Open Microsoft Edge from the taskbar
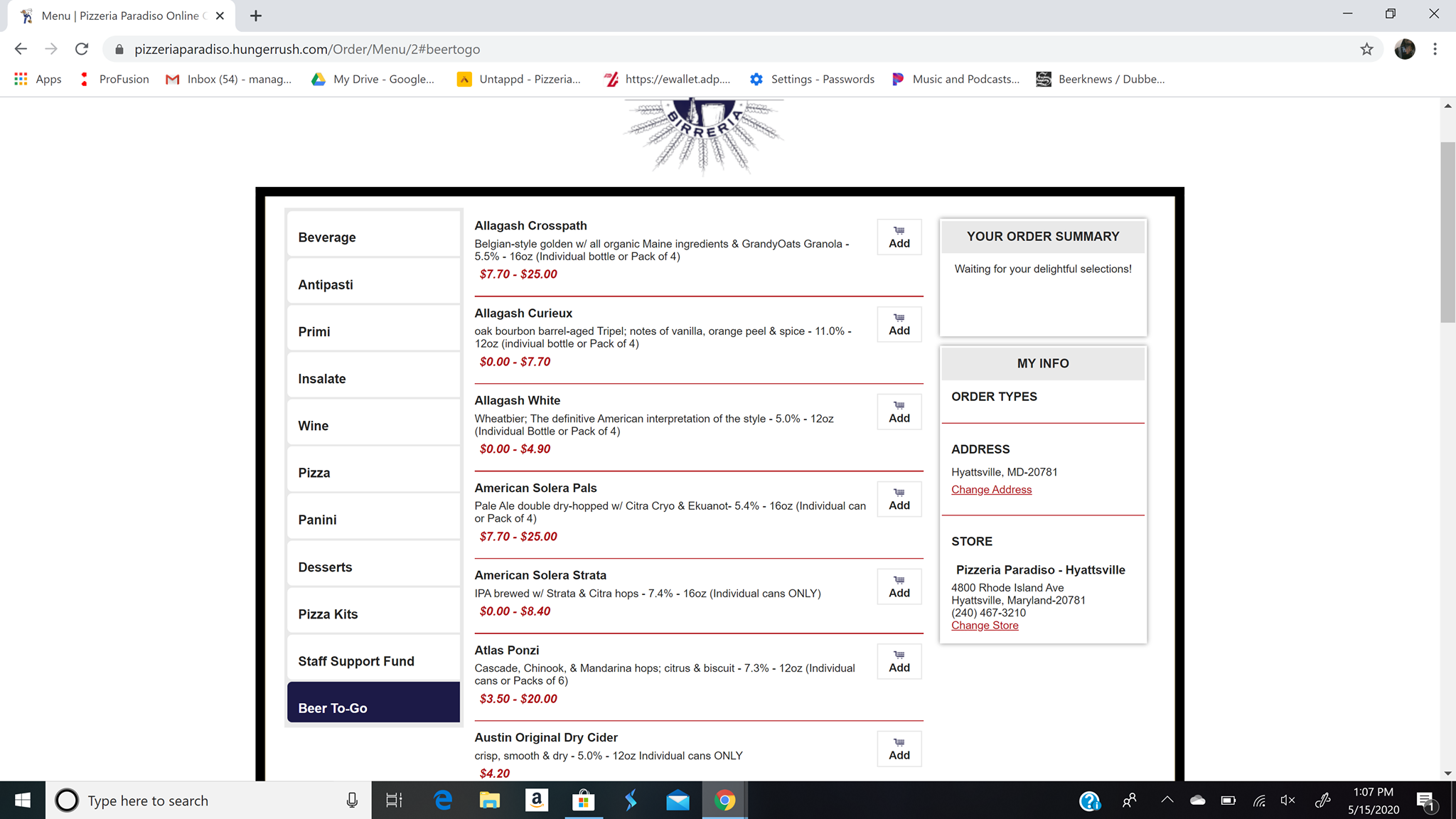The width and height of the screenshot is (1456, 819). [443, 801]
